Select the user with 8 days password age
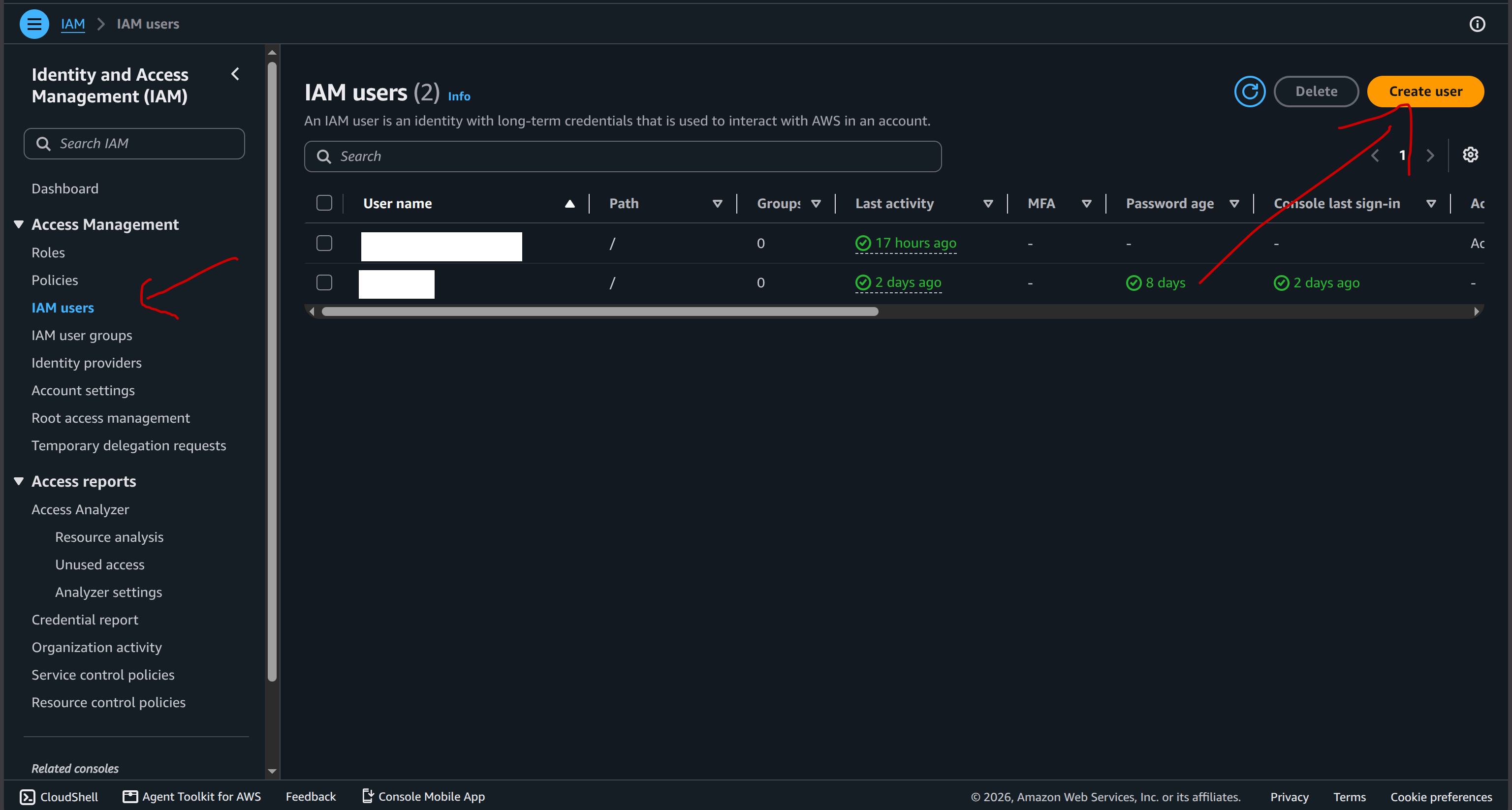1512x810 pixels. click(x=324, y=282)
